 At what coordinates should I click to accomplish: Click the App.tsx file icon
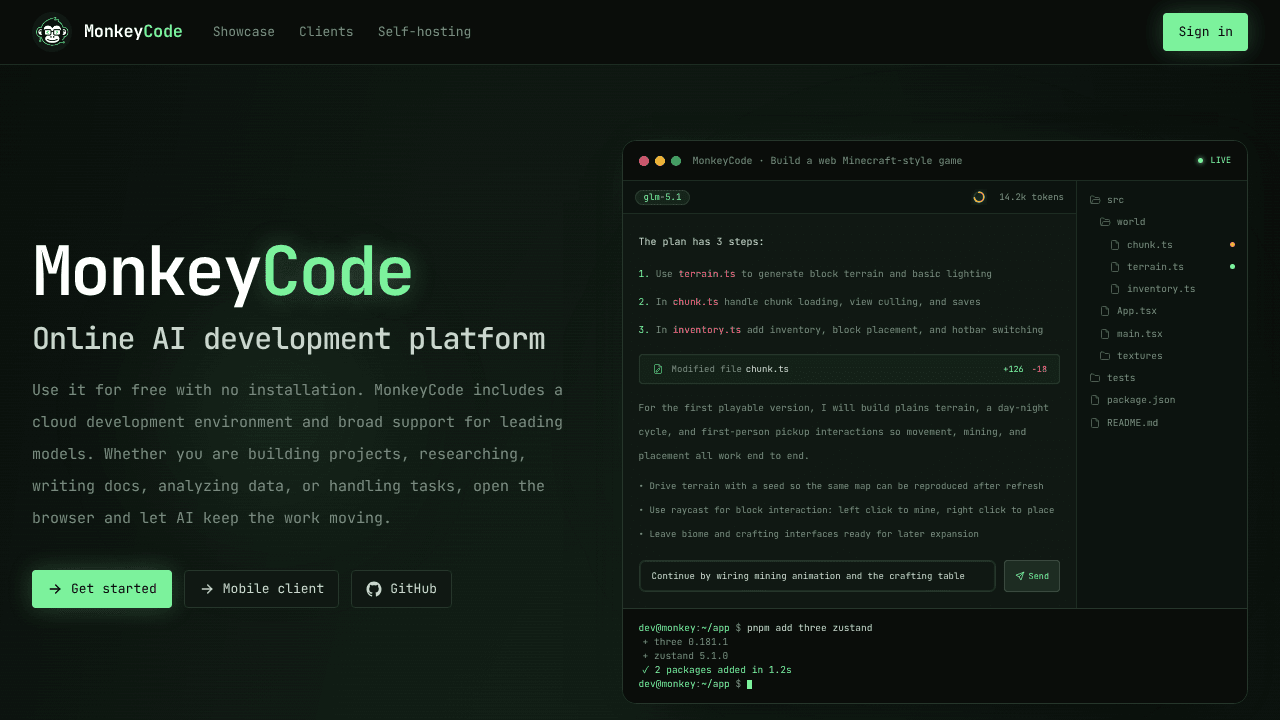coord(1105,311)
